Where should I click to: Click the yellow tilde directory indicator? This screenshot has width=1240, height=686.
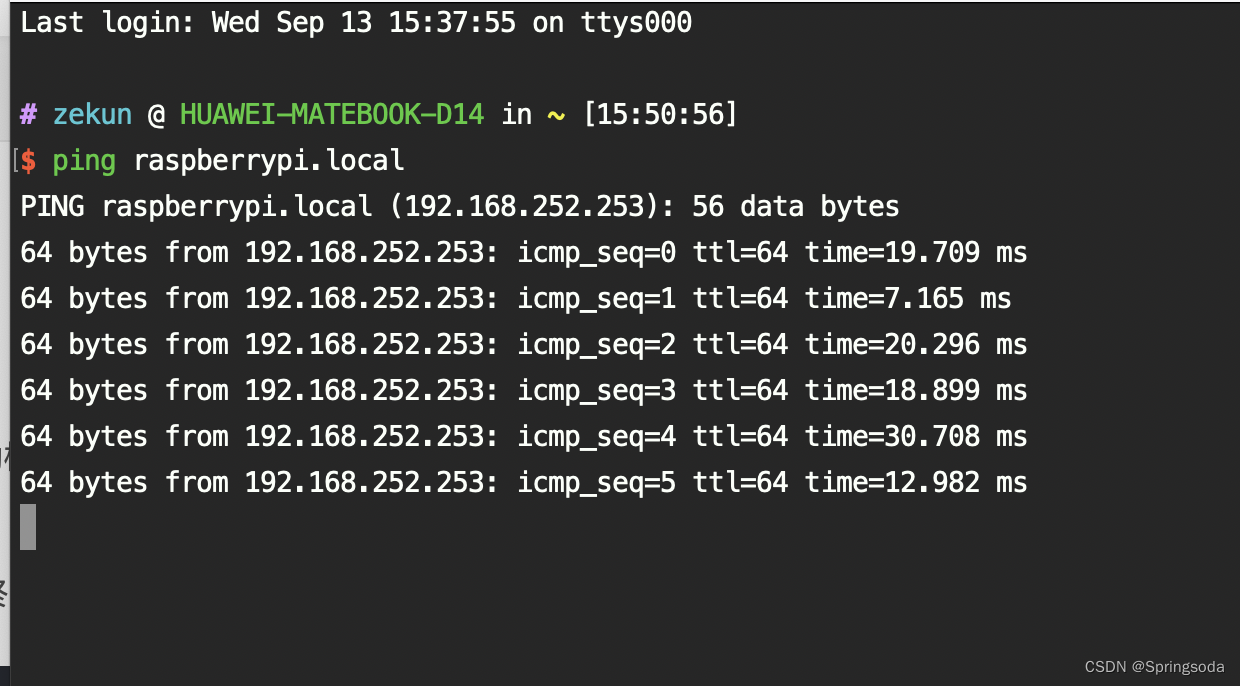(556, 115)
